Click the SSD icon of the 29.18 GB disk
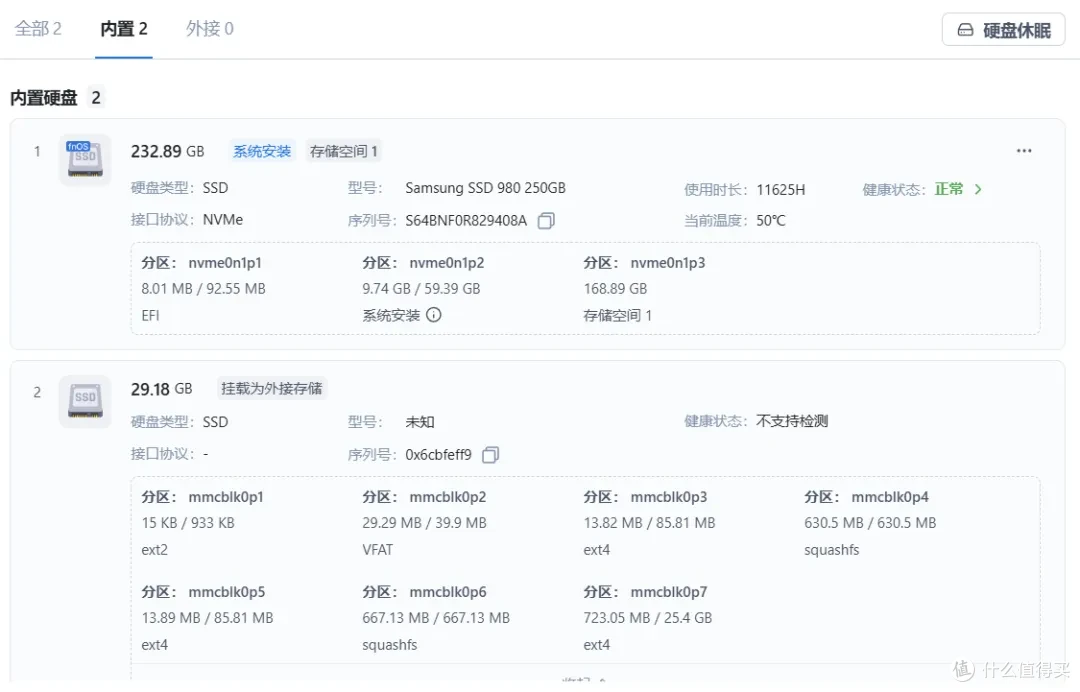This screenshot has width=1080, height=692. [x=85, y=401]
